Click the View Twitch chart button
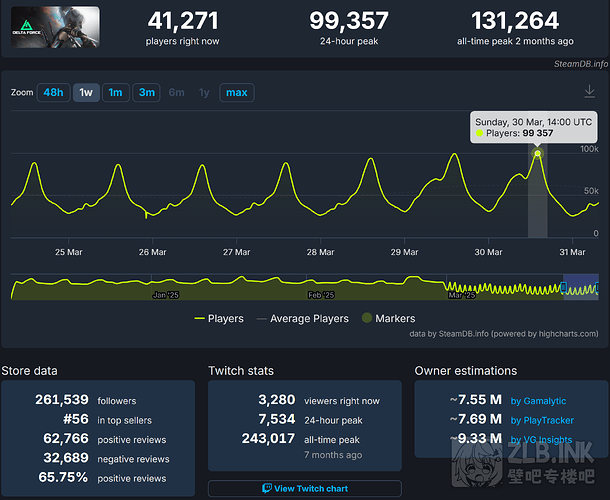Screen dimensions: 610x500 (305, 488)
